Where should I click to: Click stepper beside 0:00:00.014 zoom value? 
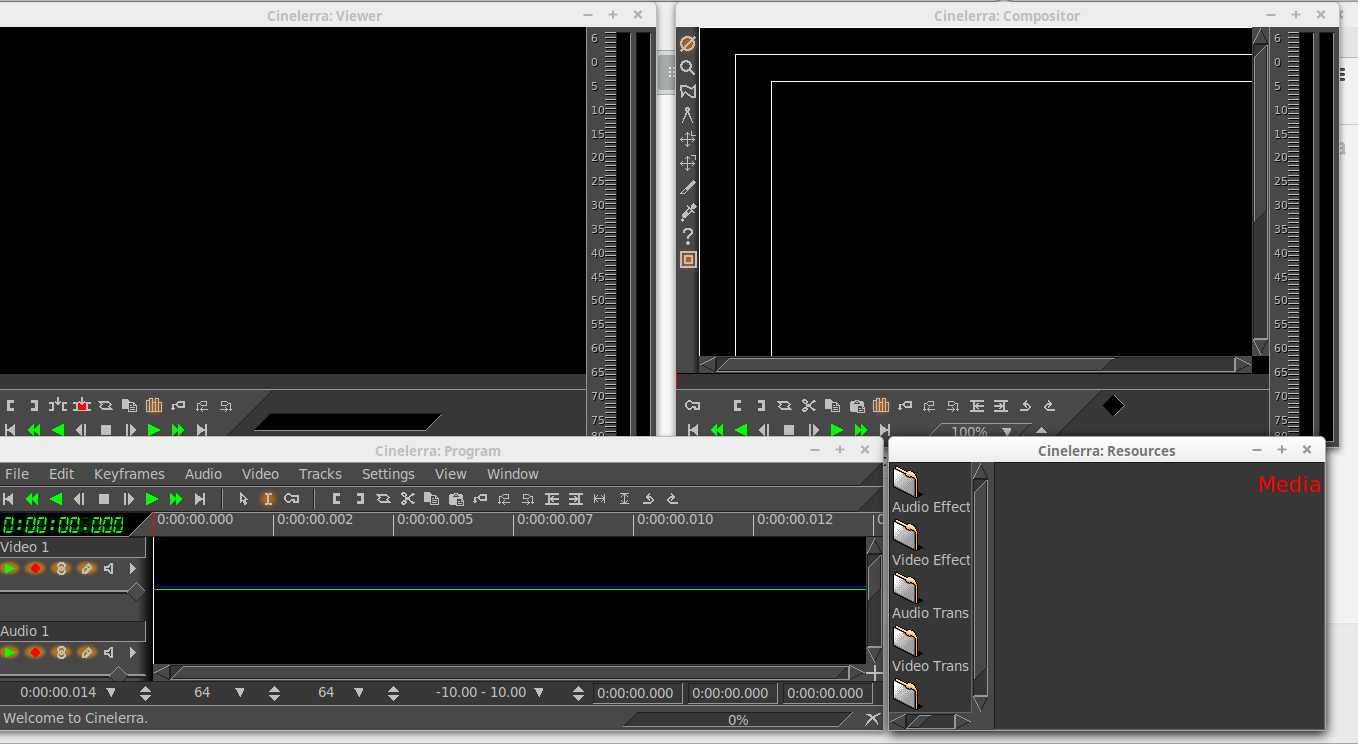click(145, 693)
